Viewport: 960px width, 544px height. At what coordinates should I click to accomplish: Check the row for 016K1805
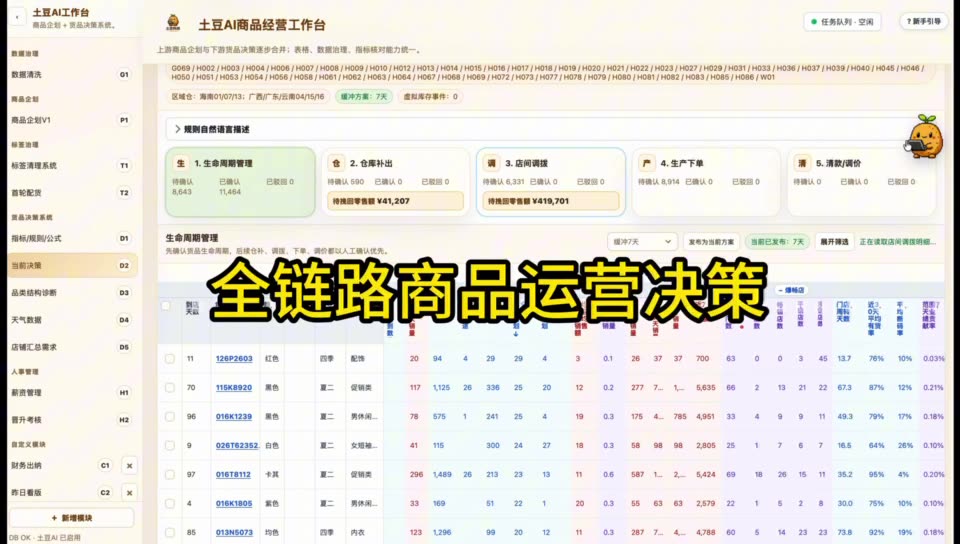(x=170, y=504)
